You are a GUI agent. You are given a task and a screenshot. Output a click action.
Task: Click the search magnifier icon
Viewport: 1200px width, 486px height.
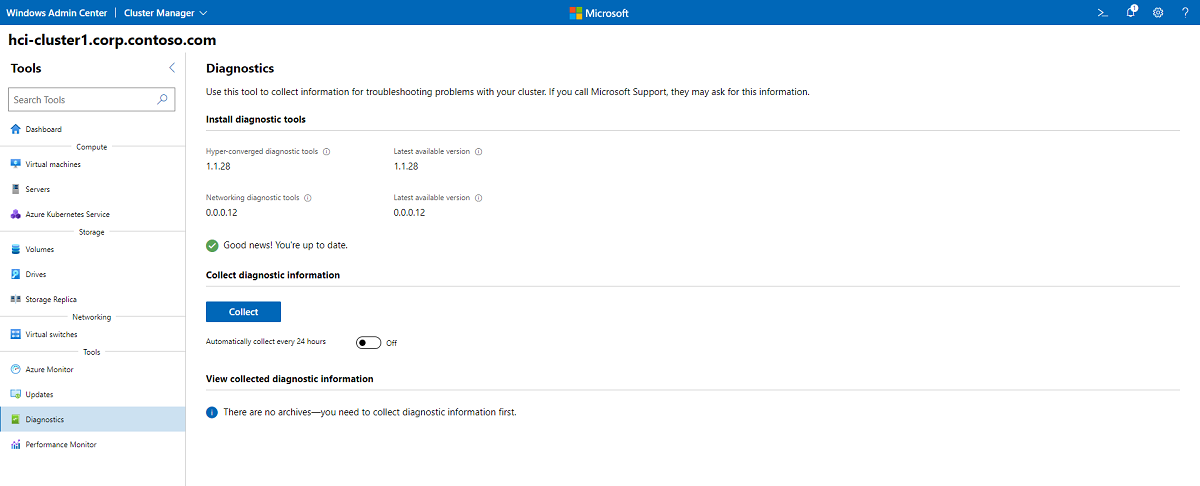pos(163,99)
